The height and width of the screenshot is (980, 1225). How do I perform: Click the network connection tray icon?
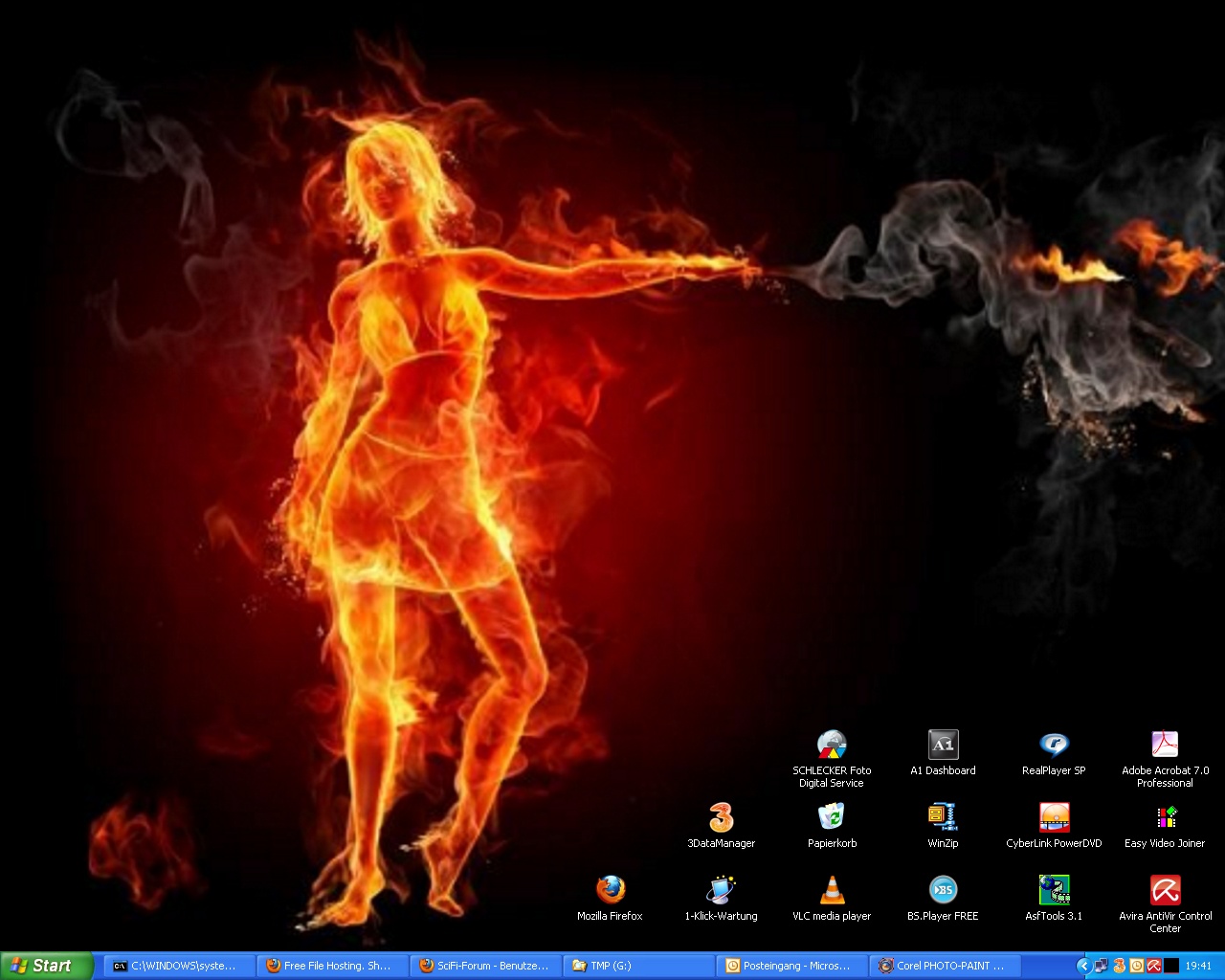click(x=1102, y=966)
